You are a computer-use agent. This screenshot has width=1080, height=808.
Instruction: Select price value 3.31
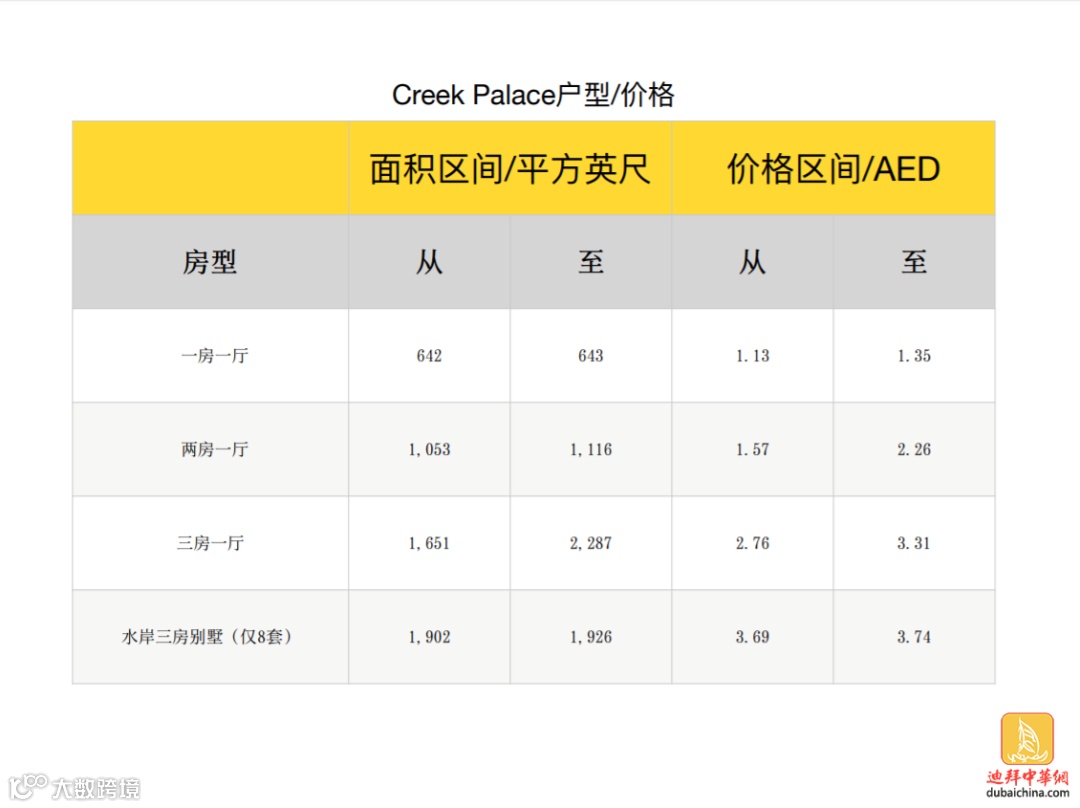pos(914,543)
